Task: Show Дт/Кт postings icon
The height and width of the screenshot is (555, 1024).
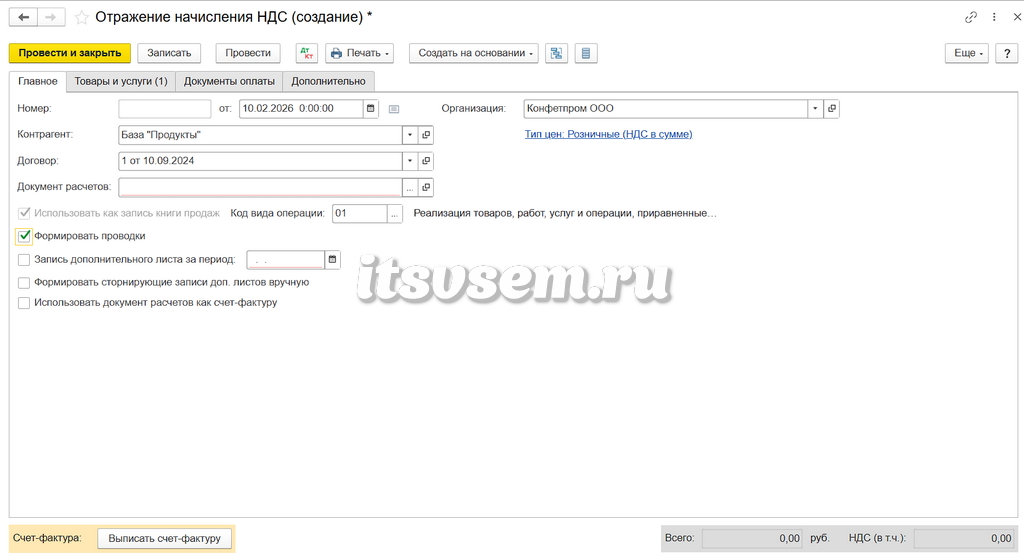Action: tap(306, 53)
